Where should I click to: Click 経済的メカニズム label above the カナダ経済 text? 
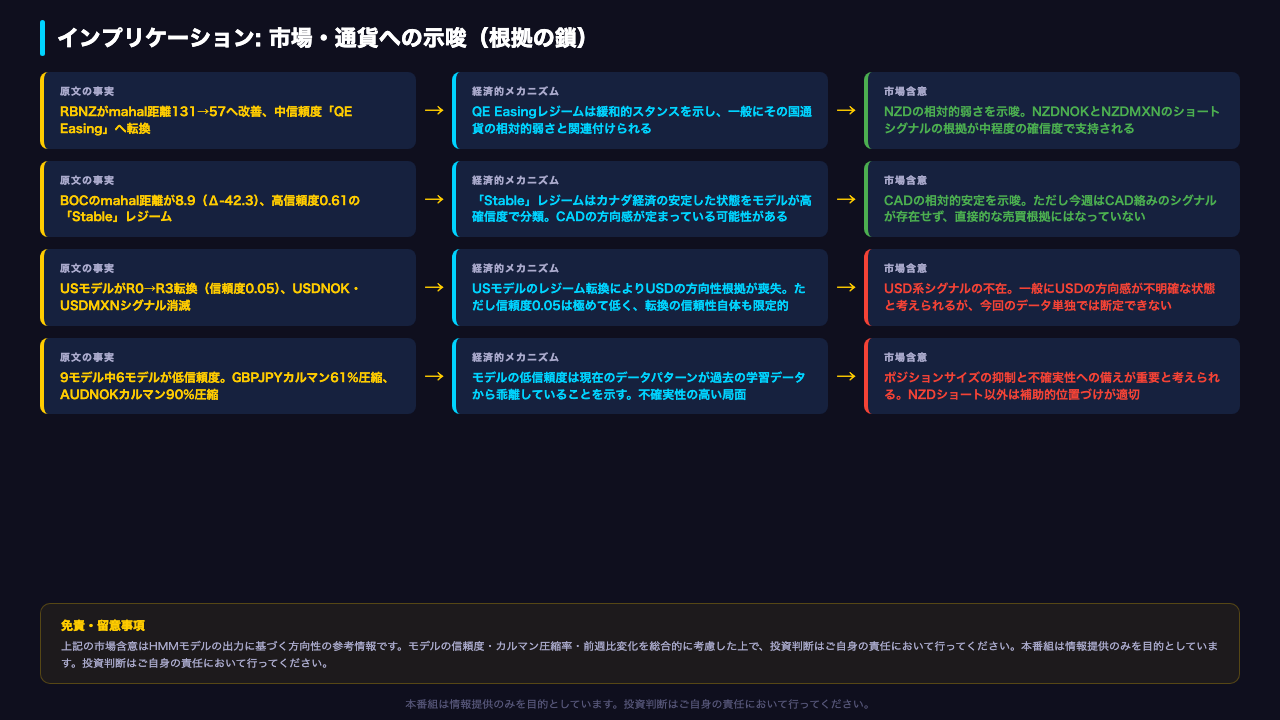[x=516, y=181]
